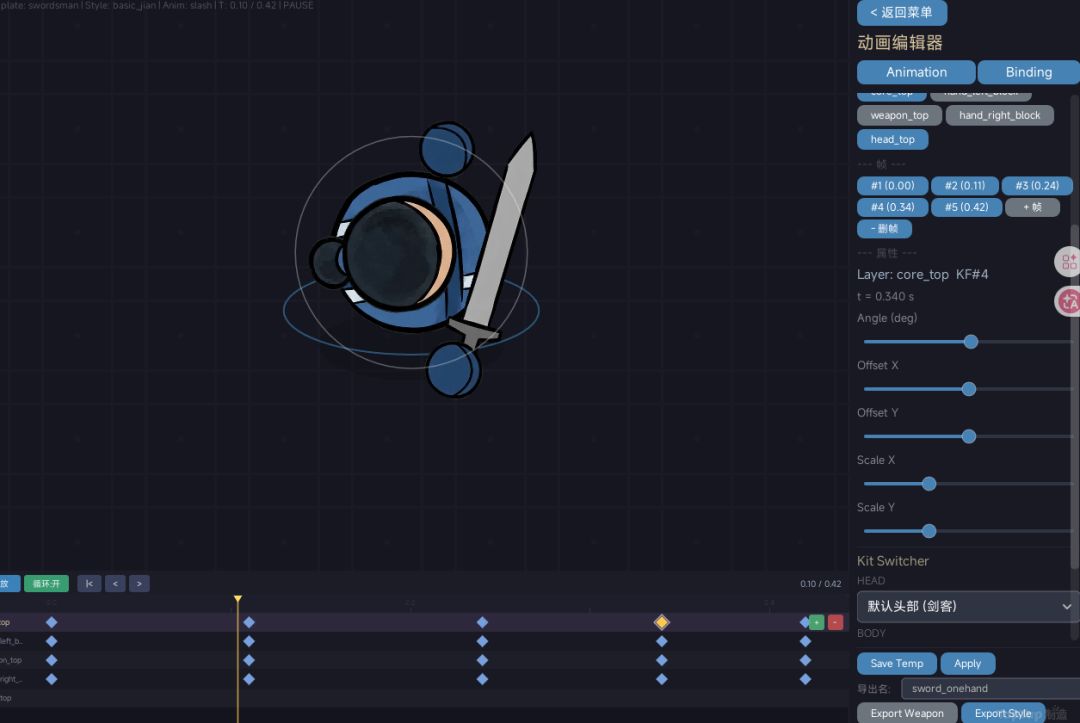1080x723 pixels.
Task: Select frame #1 (0.00)
Action: tap(893, 185)
